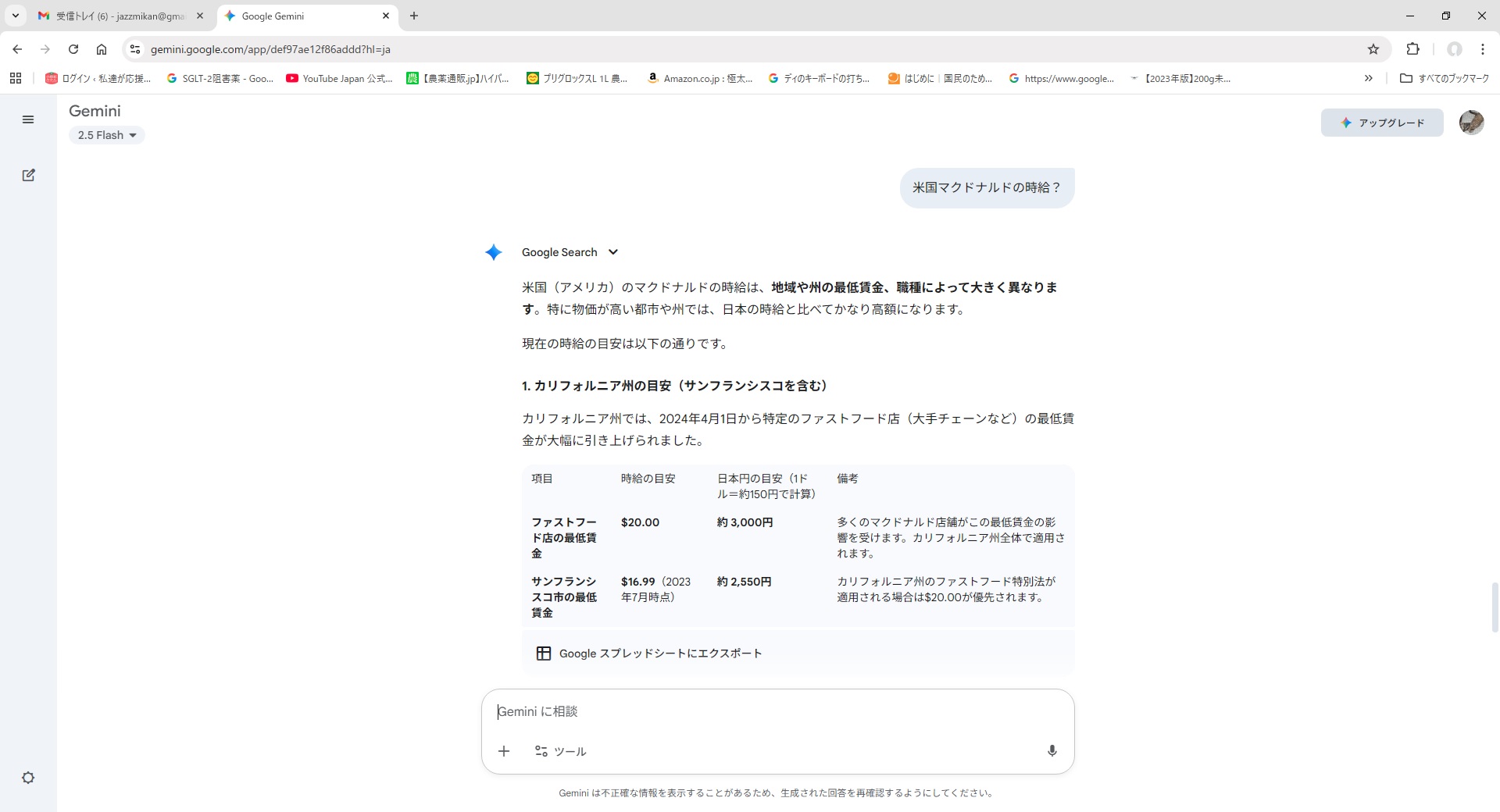
Task: Click the microphone voice input icon
Action: pyautogui.click(x=1052, y=750)
